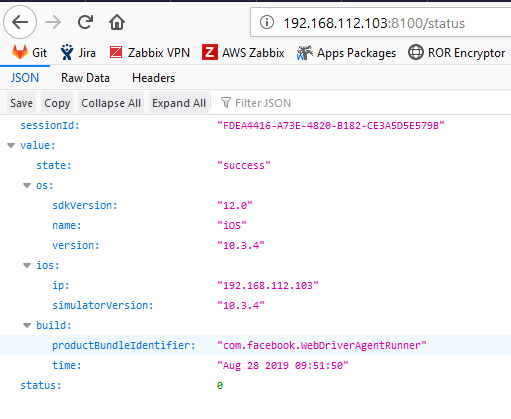This screenshot has height=419, width=511.
Task: Open the Git bookmark
Action: (x=29, y=53)
